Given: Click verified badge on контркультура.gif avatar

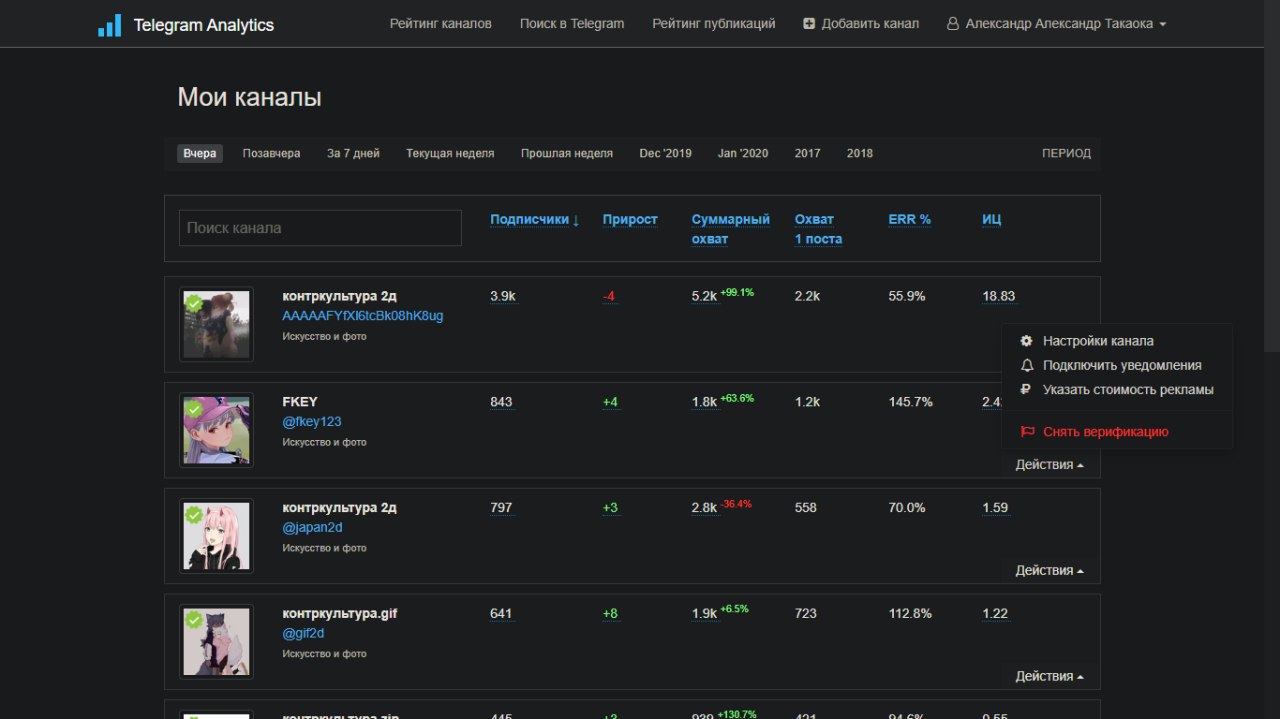Looking at the screenshot, I should pos(194,620).
